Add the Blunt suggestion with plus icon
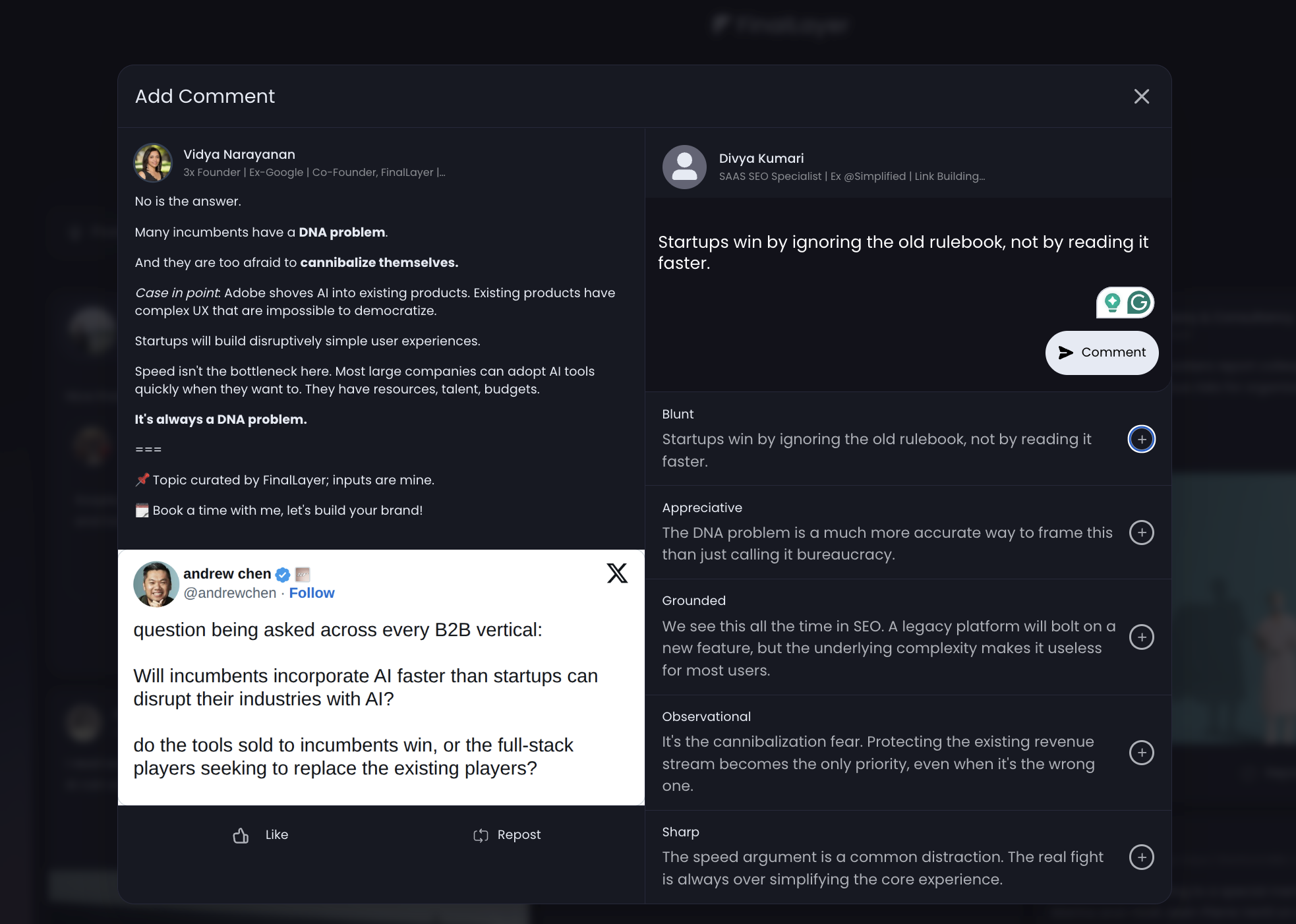Screen dimensions: 1296x924 [x=1141, y=440]
